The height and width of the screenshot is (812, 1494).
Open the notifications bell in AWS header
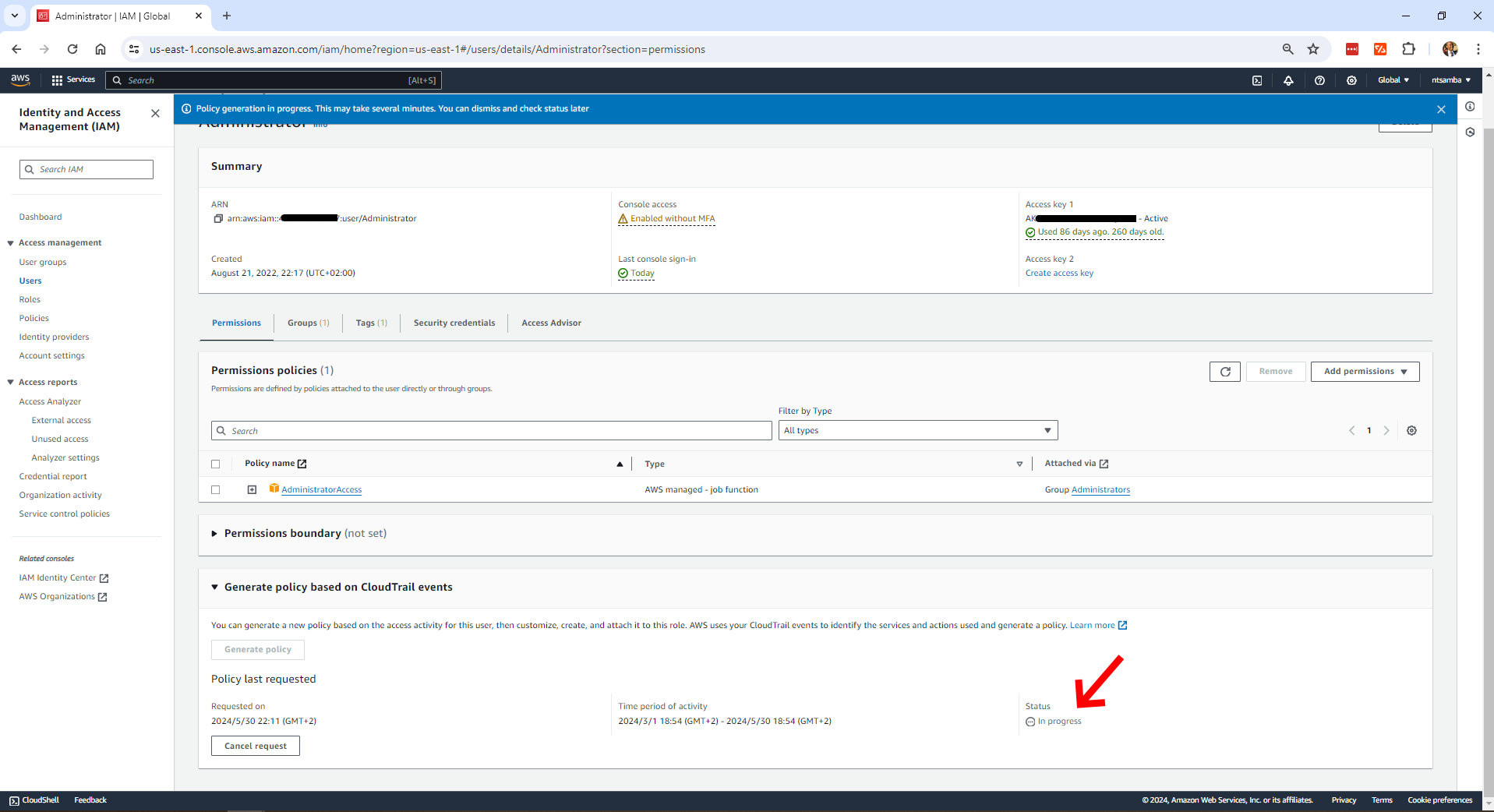tap(1288, 80)
